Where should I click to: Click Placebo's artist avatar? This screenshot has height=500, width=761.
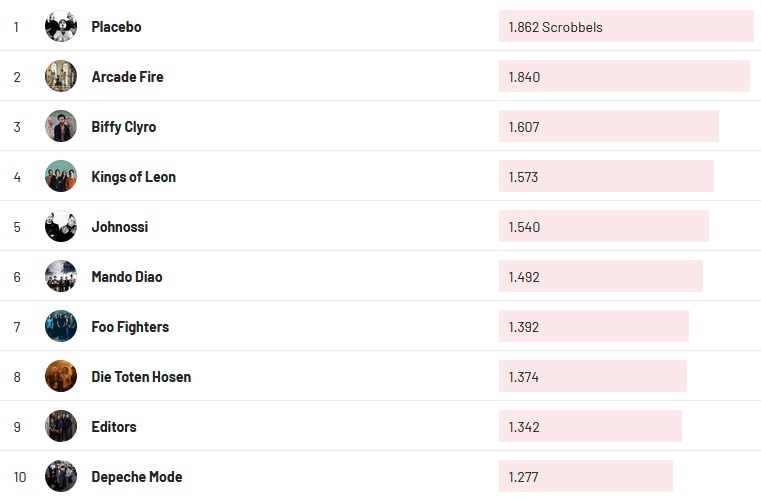[x=61, y=27]
